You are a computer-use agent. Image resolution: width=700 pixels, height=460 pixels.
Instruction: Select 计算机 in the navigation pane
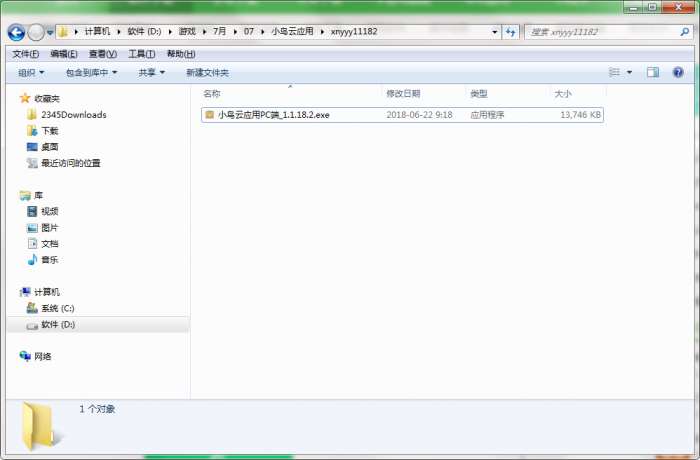47,292
